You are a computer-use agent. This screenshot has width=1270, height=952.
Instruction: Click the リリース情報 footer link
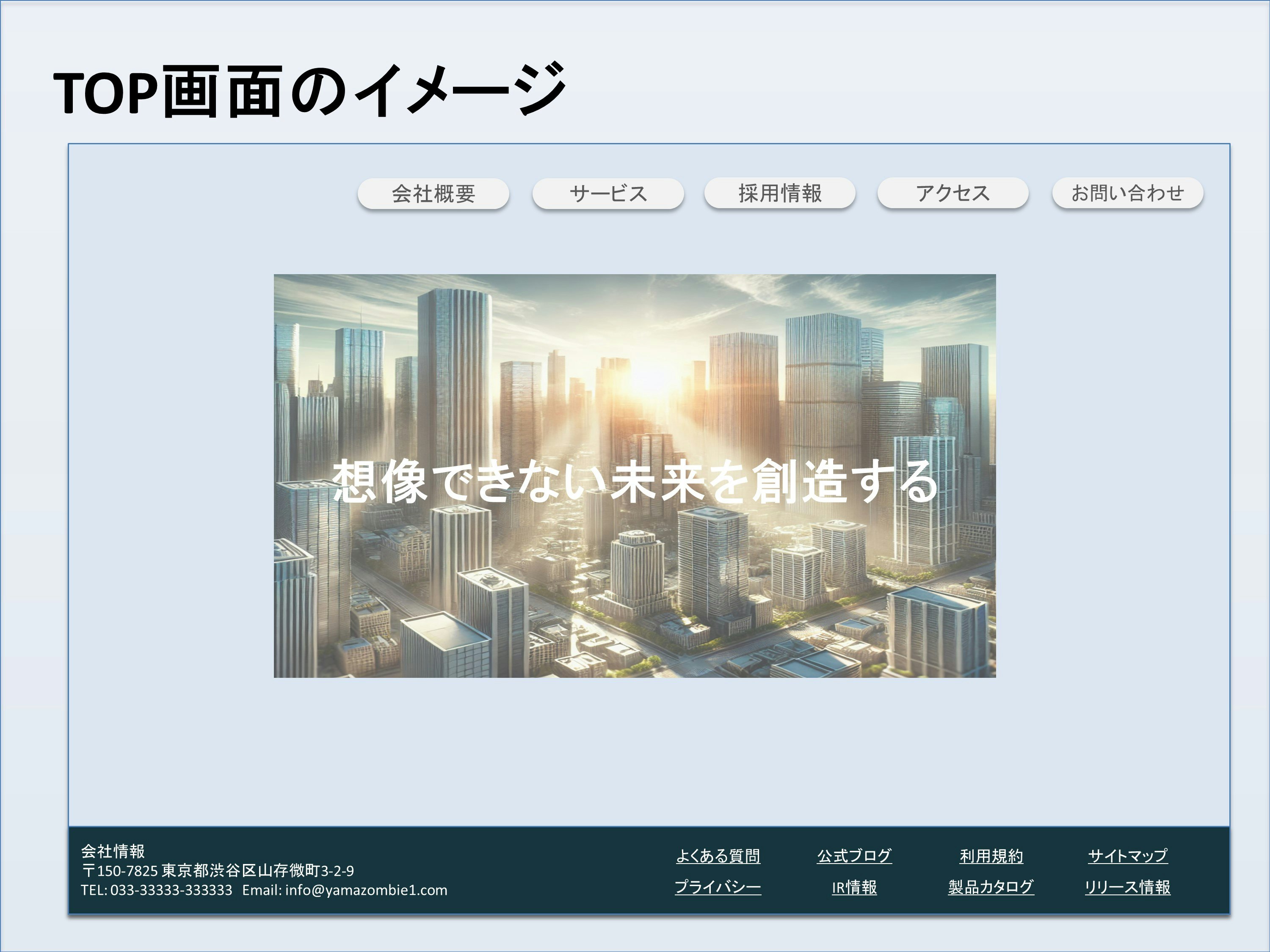point(1128,887)
